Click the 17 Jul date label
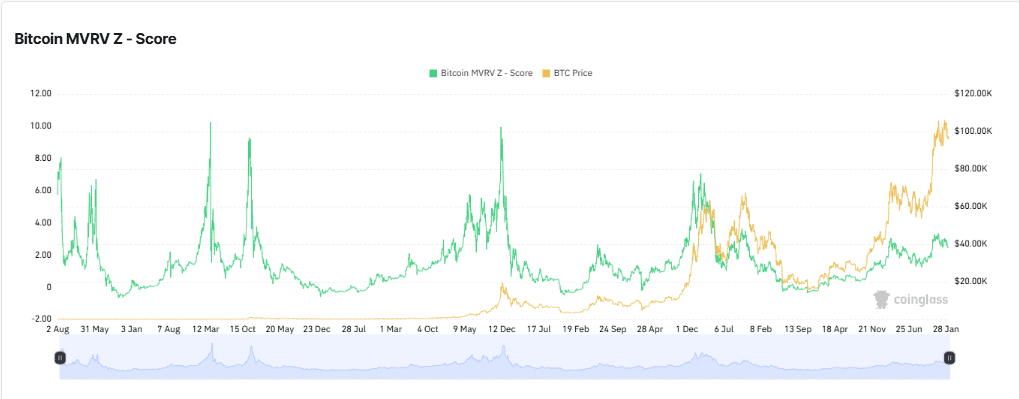 pyautogui.click(x=539, y=329)
